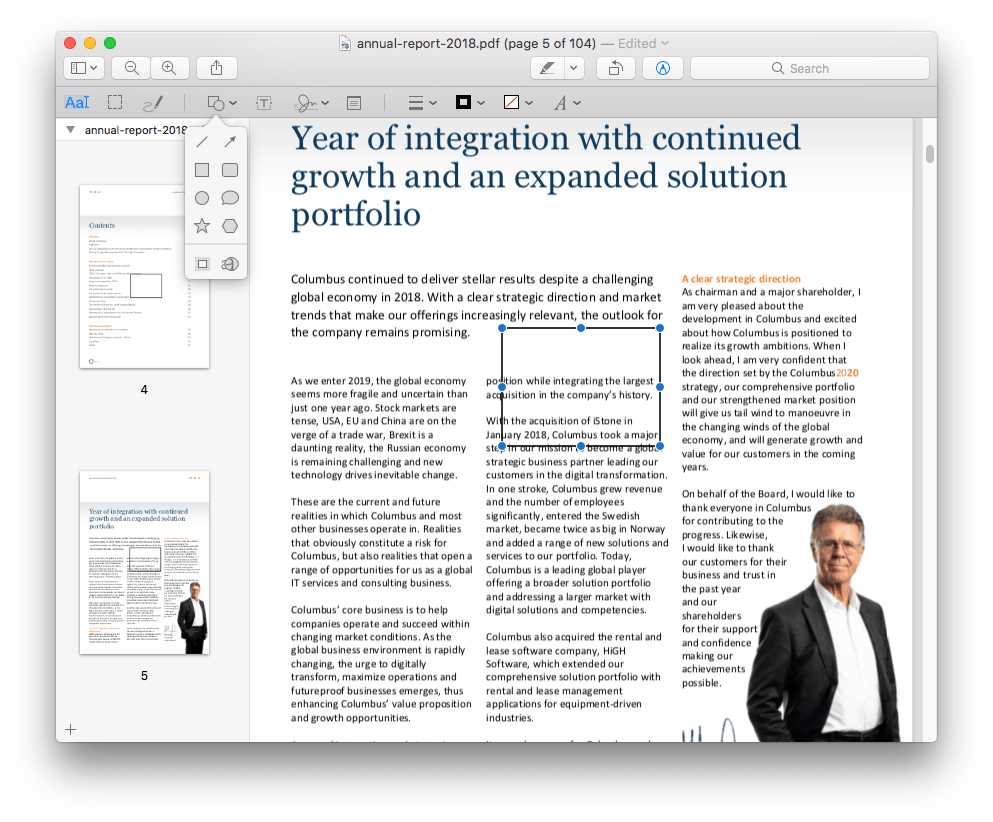Open the Text tool to insert a text box
Viewport: 993px width, 822px height.
(264, 102)
